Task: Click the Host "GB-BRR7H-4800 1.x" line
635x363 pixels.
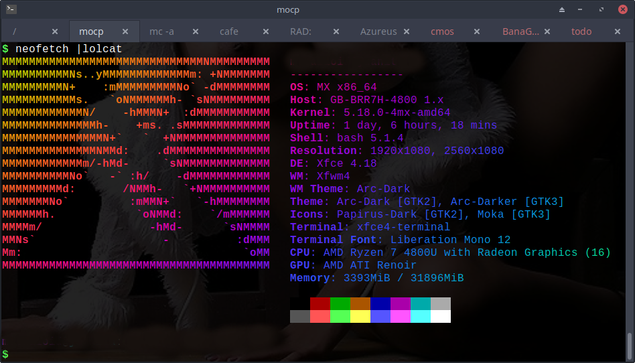Action: coord(367,100)
